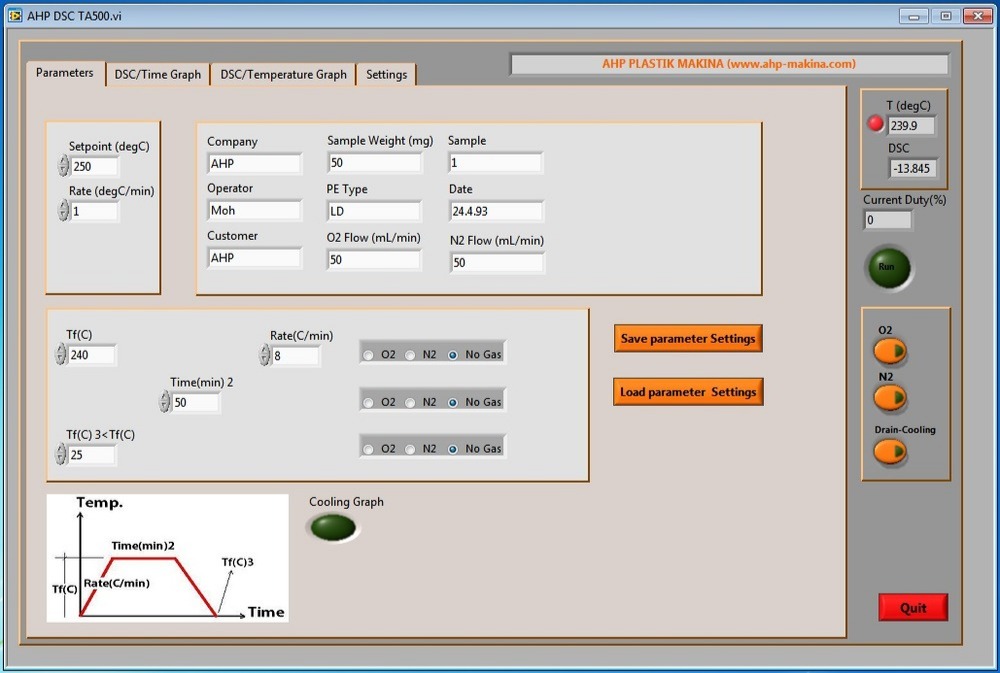Select O2 in the Rate(C/min) row
The height and width of the screenshot is (673, 1000).
click(x=368, y=355)
